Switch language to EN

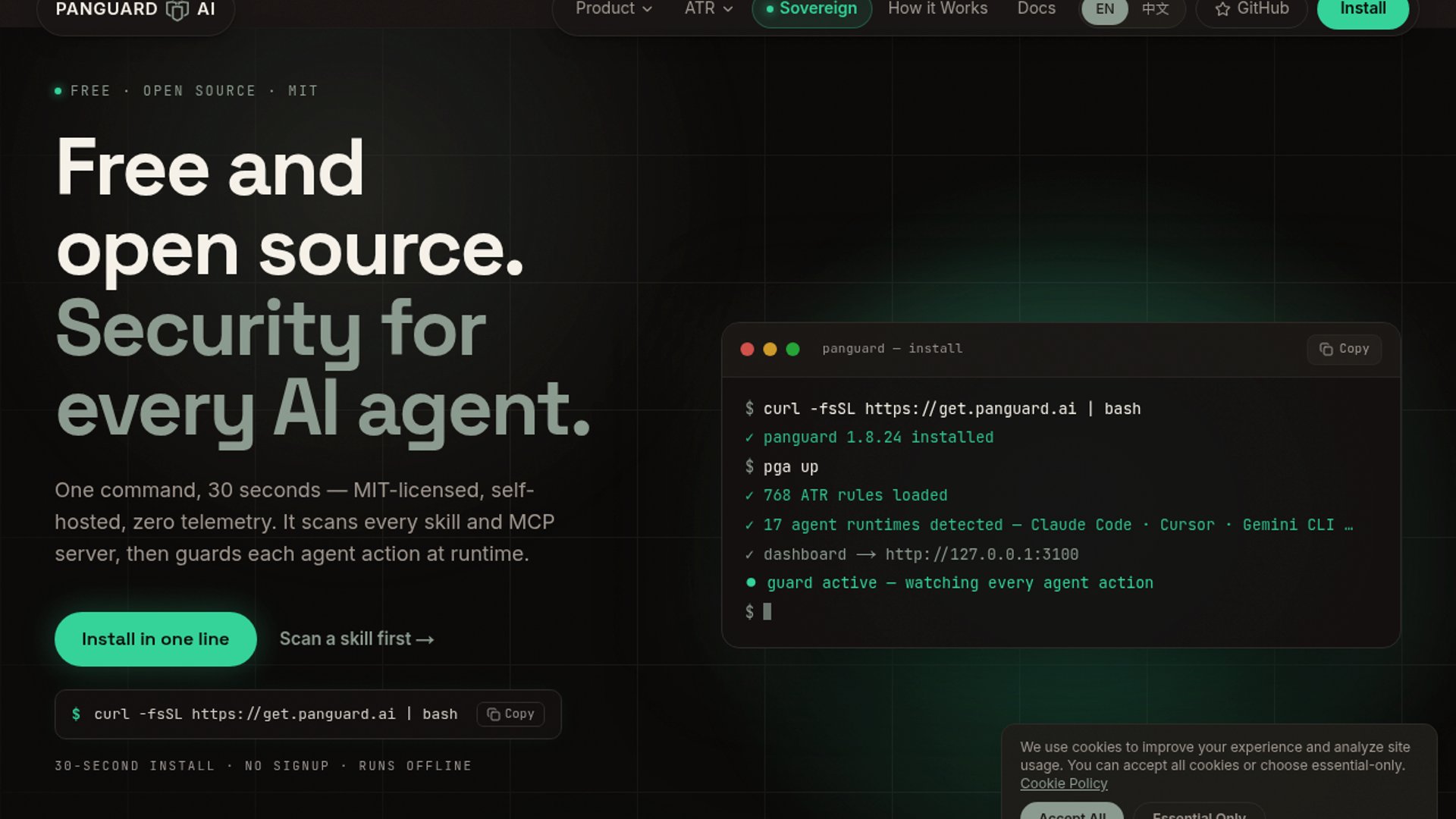pos(1105,10)
